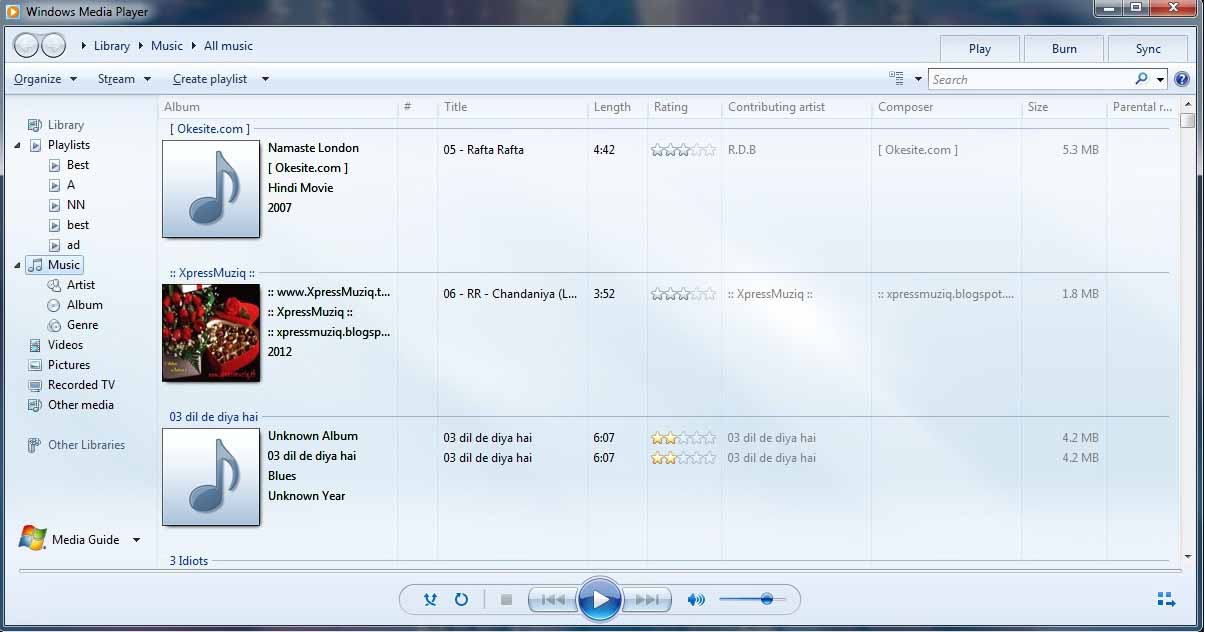Click the large Play button
The height and width of the screenshot is (632, 1205).
(x=599, y=599)
